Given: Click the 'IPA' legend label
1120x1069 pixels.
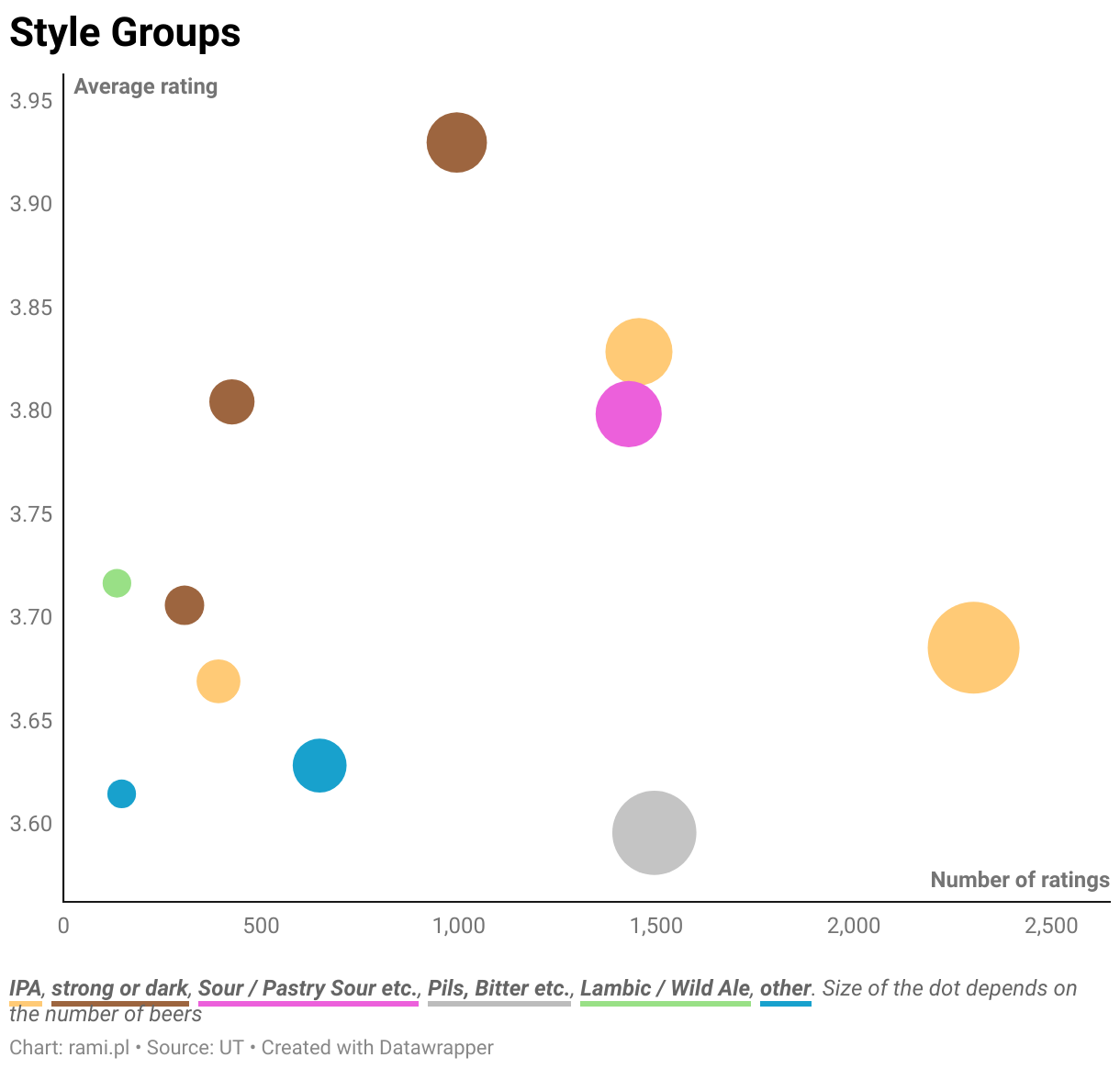Looking at the screenshot, I should (x=25, y=988).
